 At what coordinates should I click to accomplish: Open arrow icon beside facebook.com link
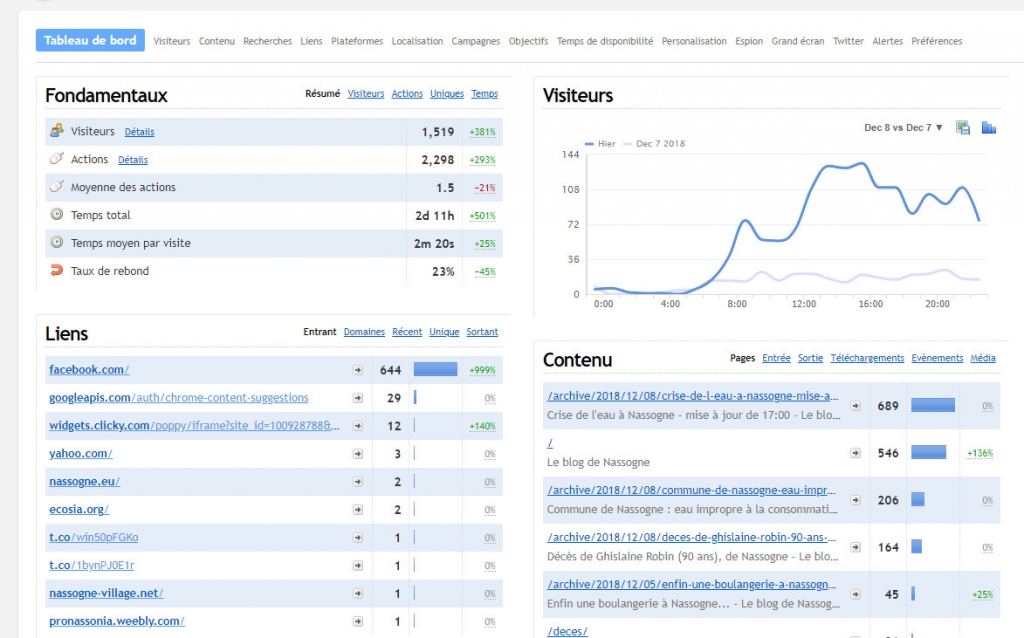(358, 370)
